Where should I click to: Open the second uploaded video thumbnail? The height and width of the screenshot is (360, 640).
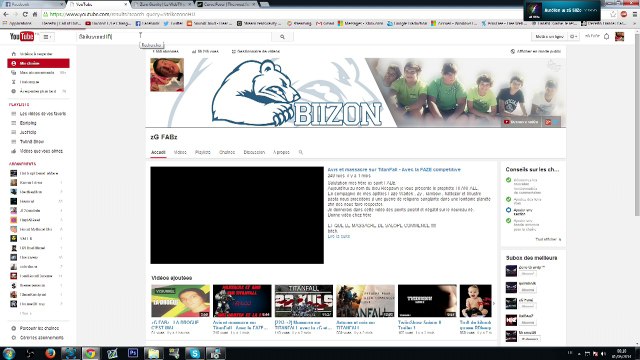[242, 301]
